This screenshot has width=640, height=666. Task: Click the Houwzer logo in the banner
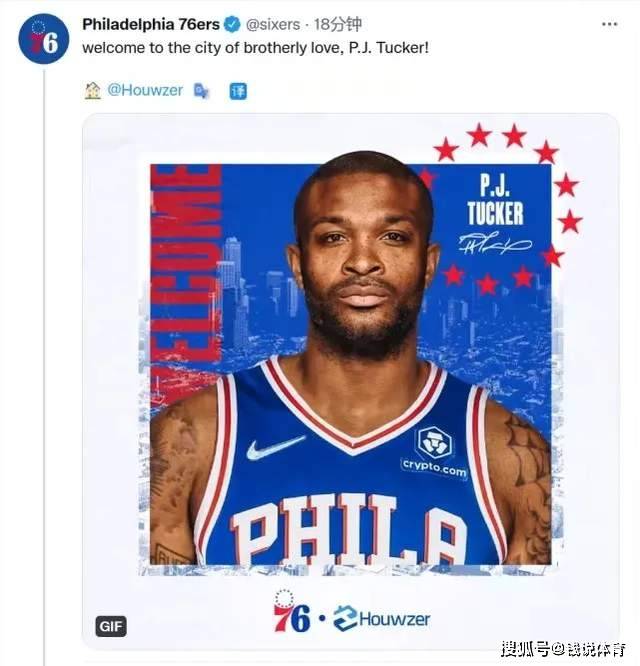tap(381, 618)
